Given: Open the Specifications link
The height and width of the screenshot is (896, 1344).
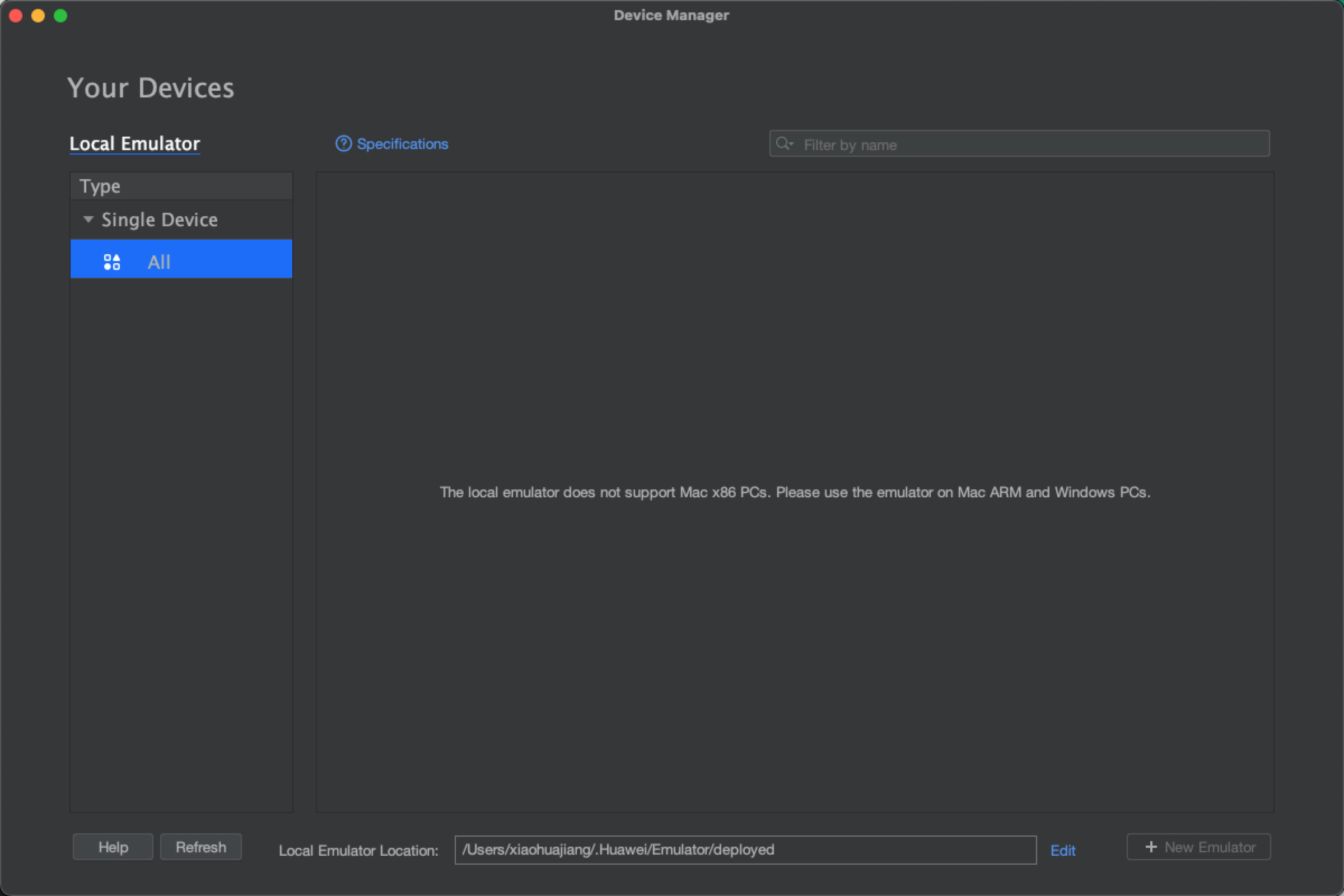Looking at the screenshot, I should click(402, 144).
